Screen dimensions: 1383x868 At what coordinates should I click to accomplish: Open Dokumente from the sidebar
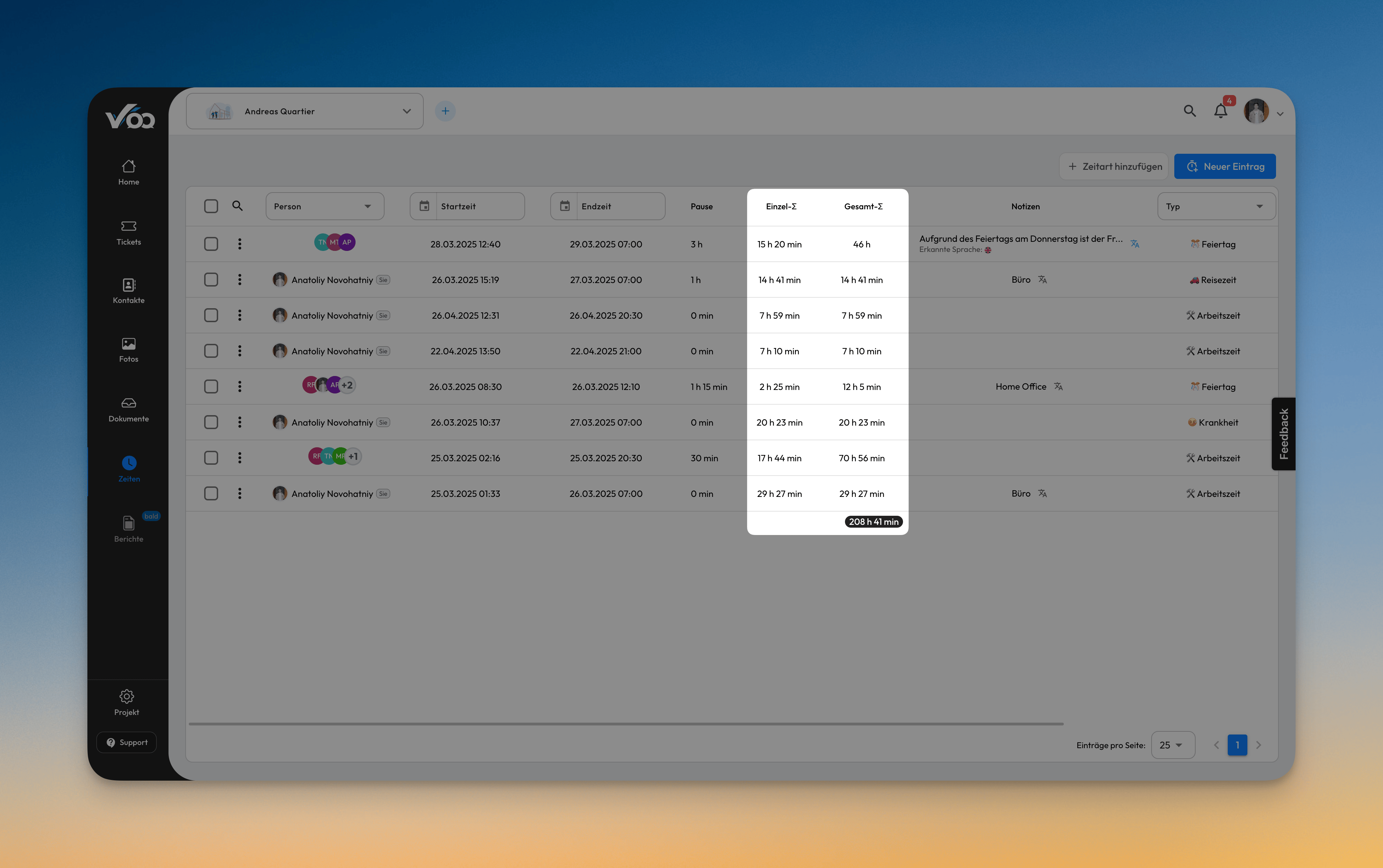click(129, 409)
